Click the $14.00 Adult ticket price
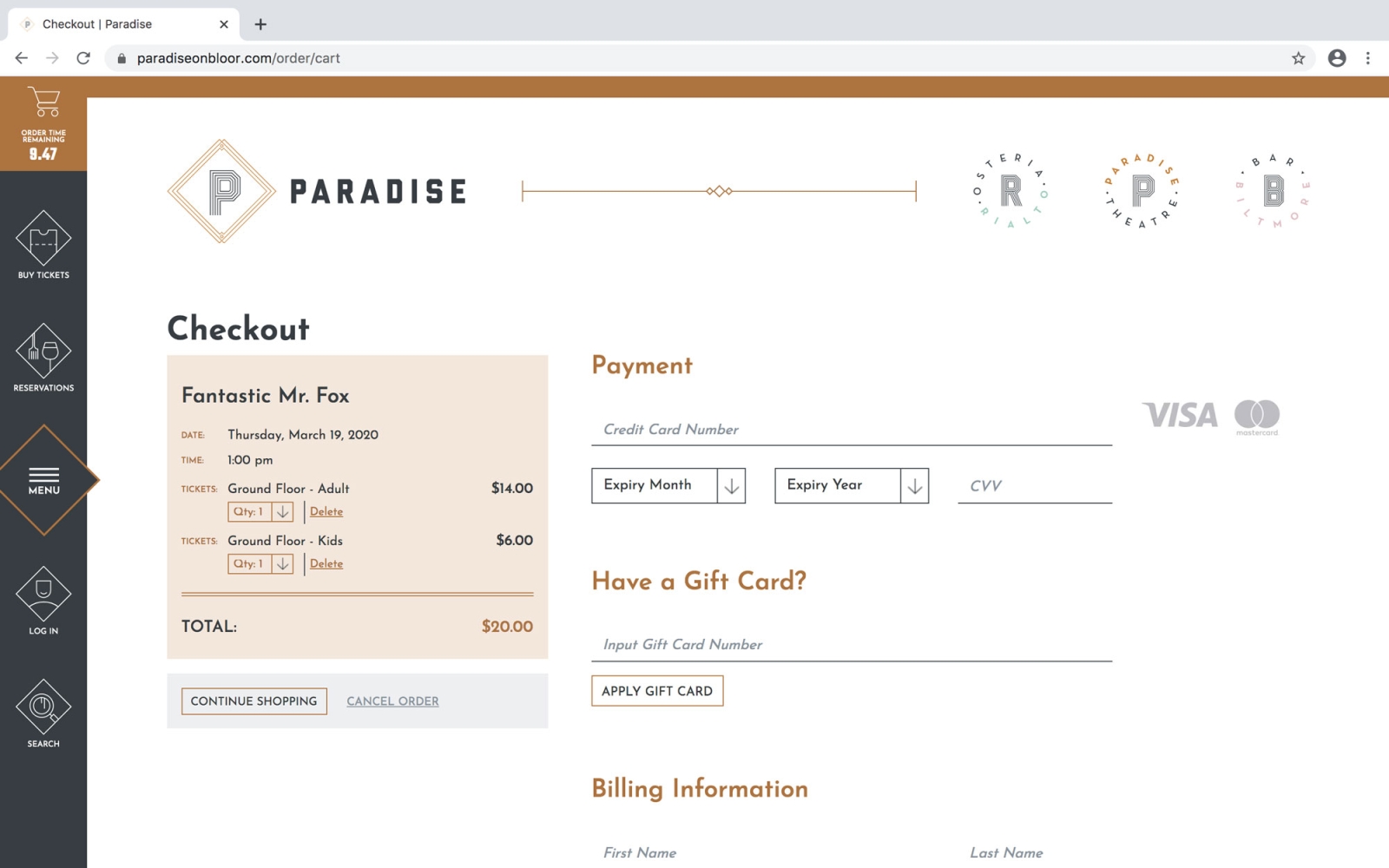Screen dimensions: 1389x868 tap(512, 489)
